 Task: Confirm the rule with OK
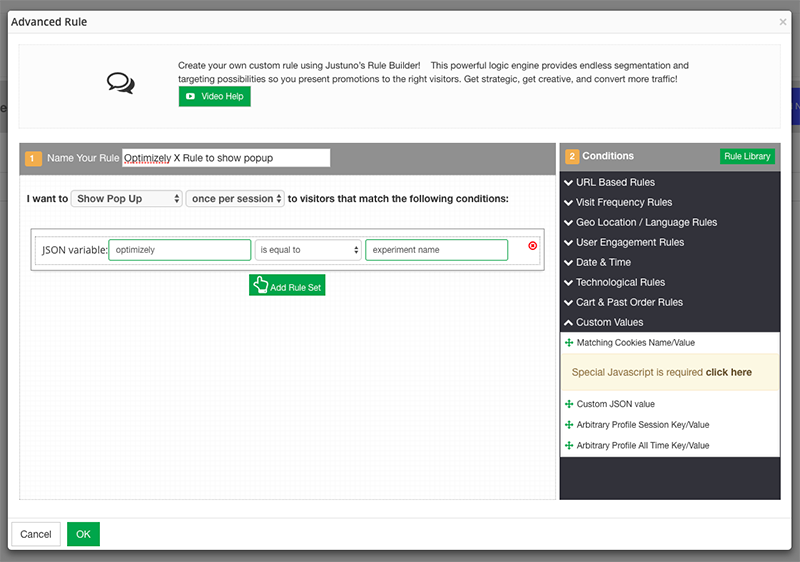83,534
